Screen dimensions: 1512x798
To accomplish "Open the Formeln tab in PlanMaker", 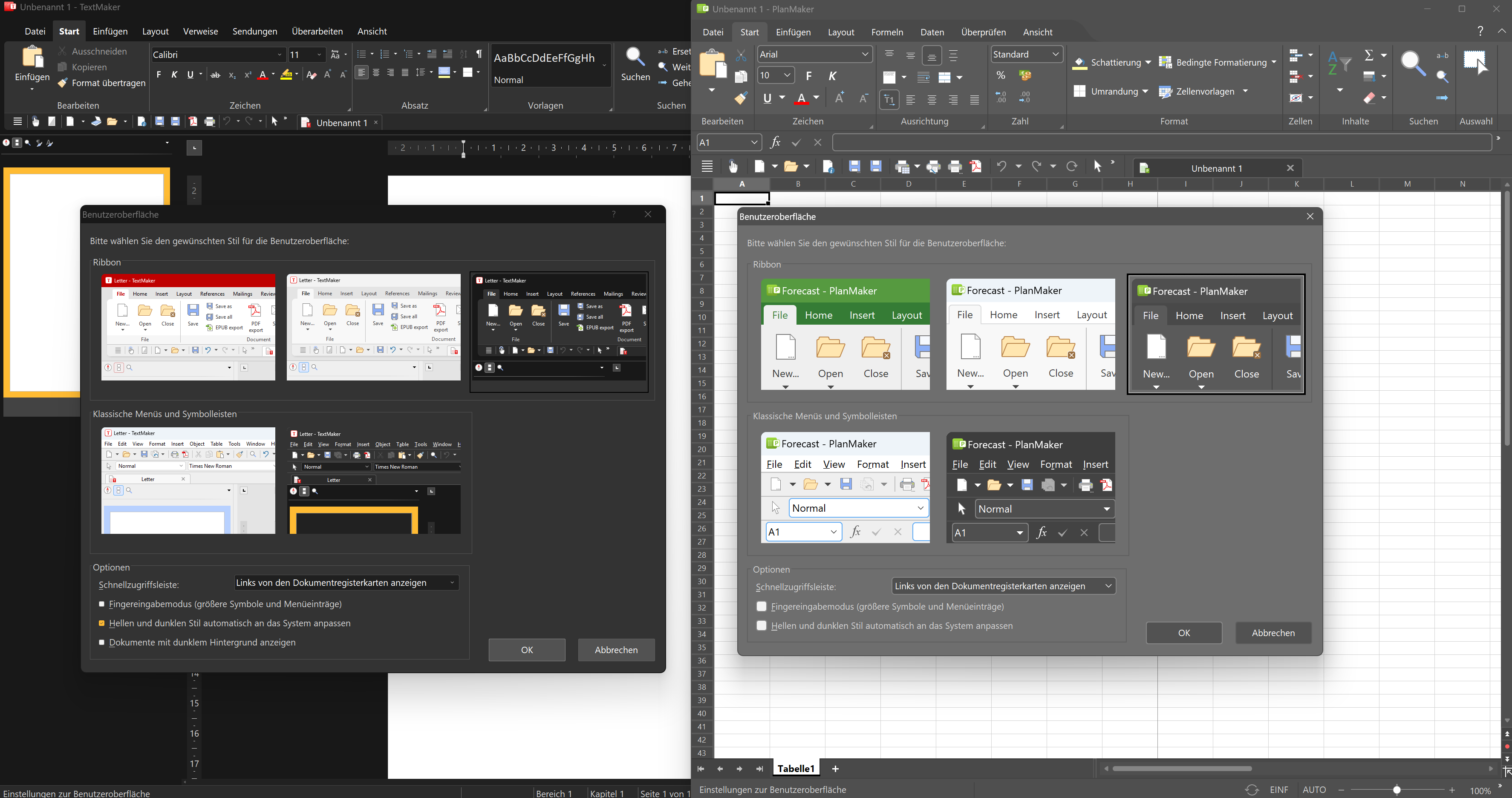I will [x=887, y=32].
